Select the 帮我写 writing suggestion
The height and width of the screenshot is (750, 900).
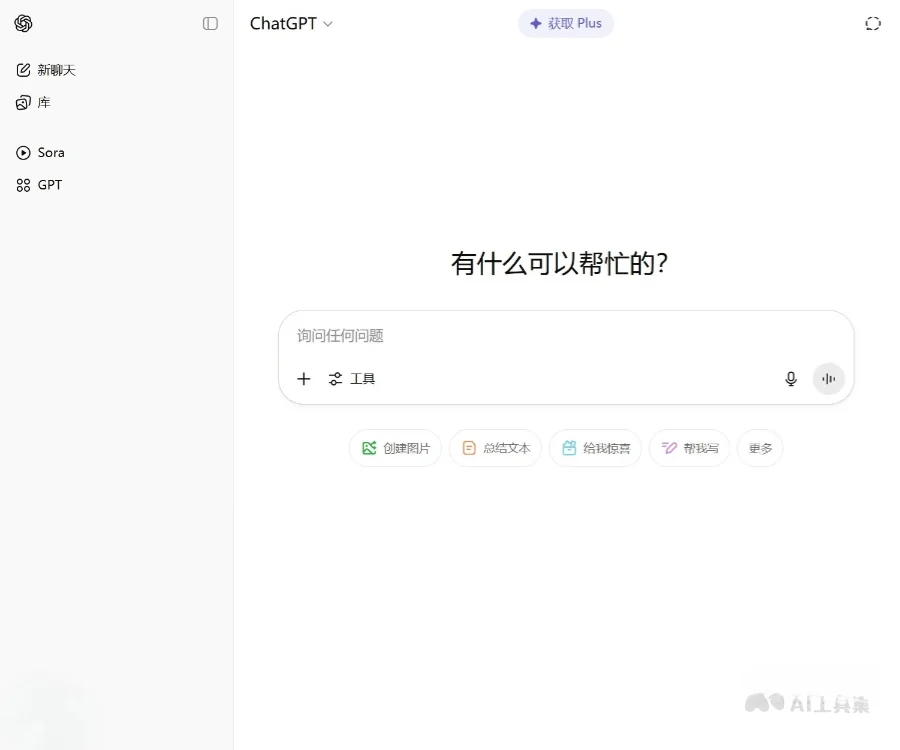(689, 448)
